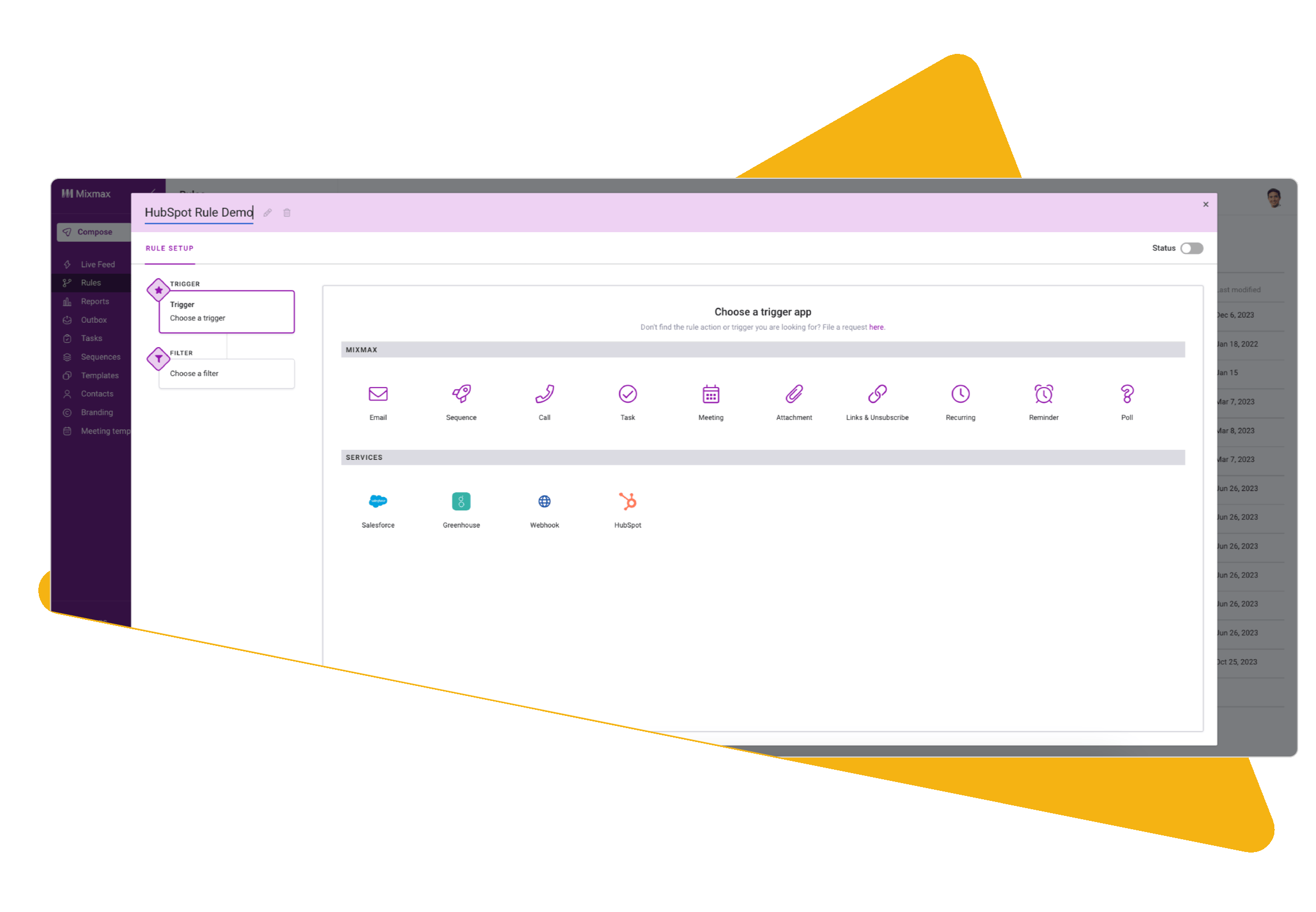Select the Webhook service icon
Image resolution: width=1316 pixels, height=912 pixels.
[x=545, y=500]
